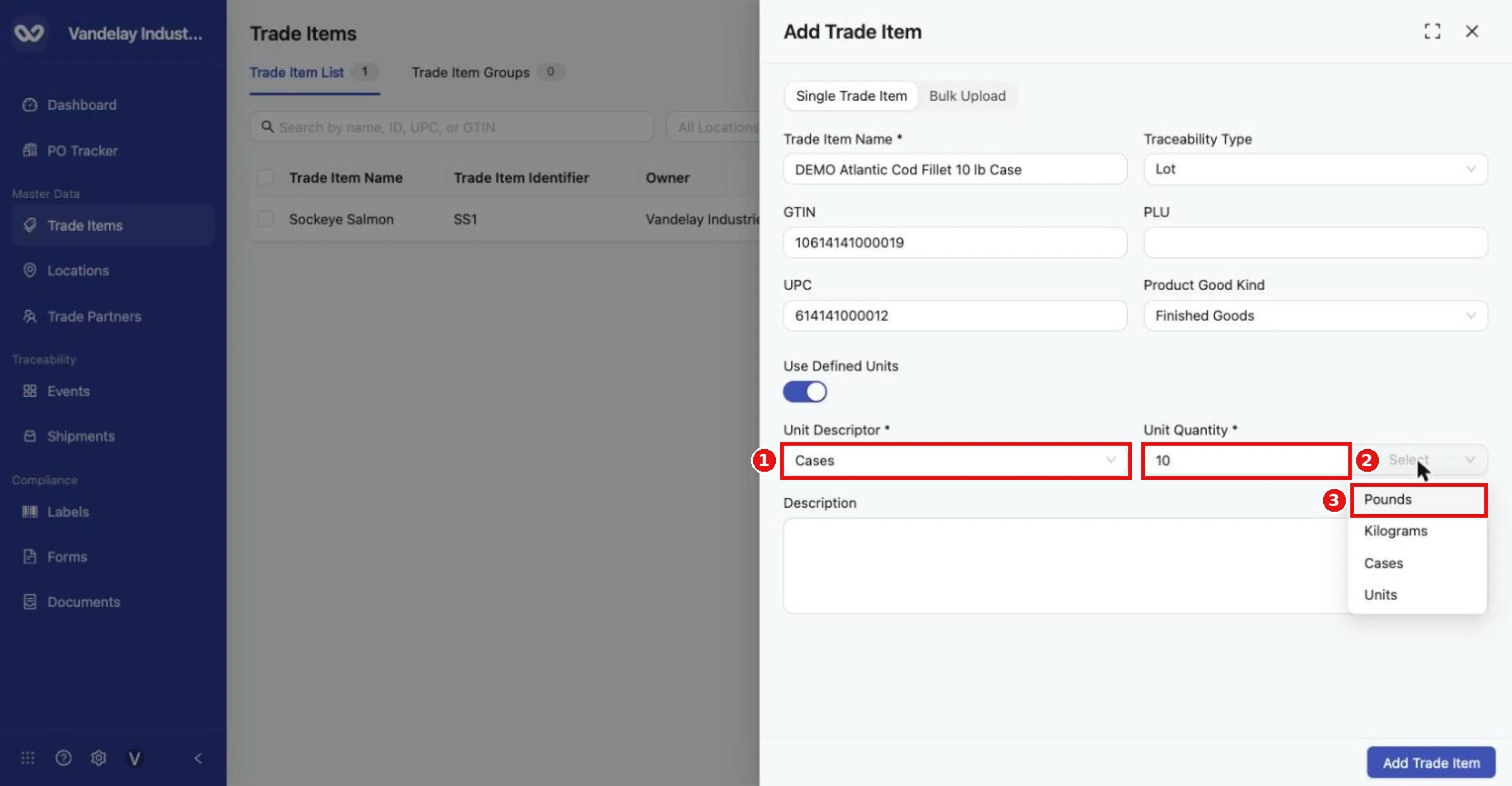Open PO Tracker icon in sidebar
Viewport: 1512px width, 786px height.
[30, 151]
